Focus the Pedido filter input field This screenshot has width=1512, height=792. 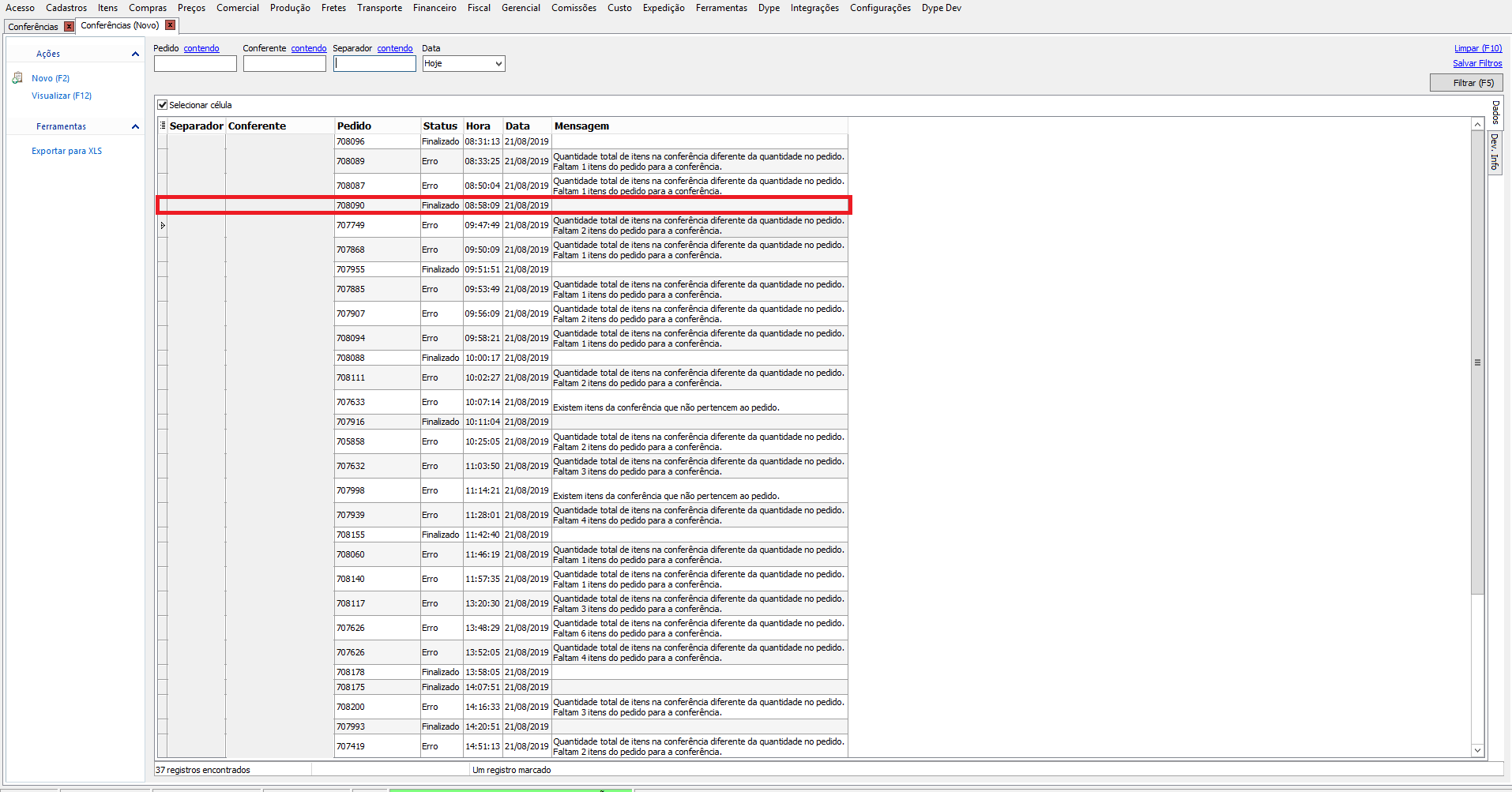(195, 64)
